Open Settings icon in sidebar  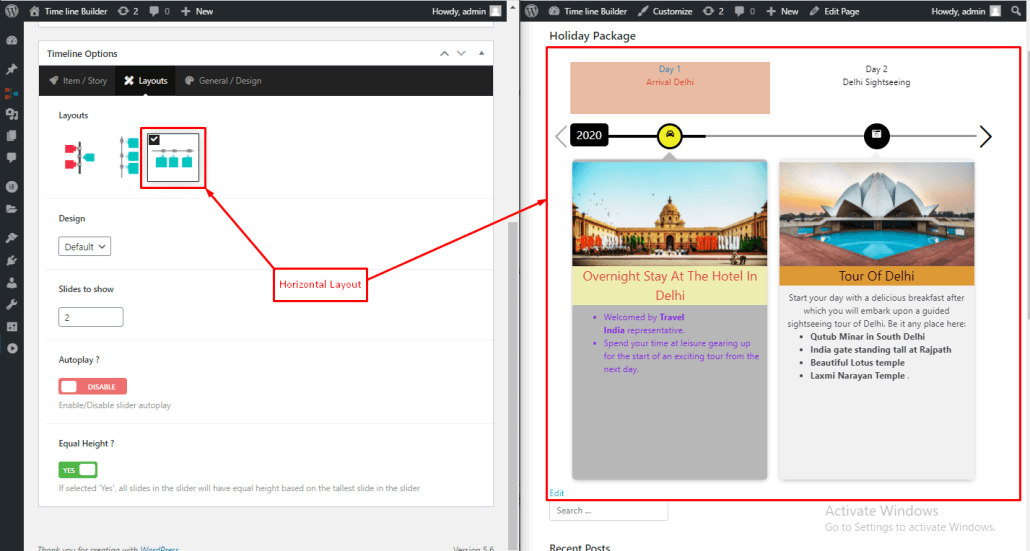(x=12, y=326)
